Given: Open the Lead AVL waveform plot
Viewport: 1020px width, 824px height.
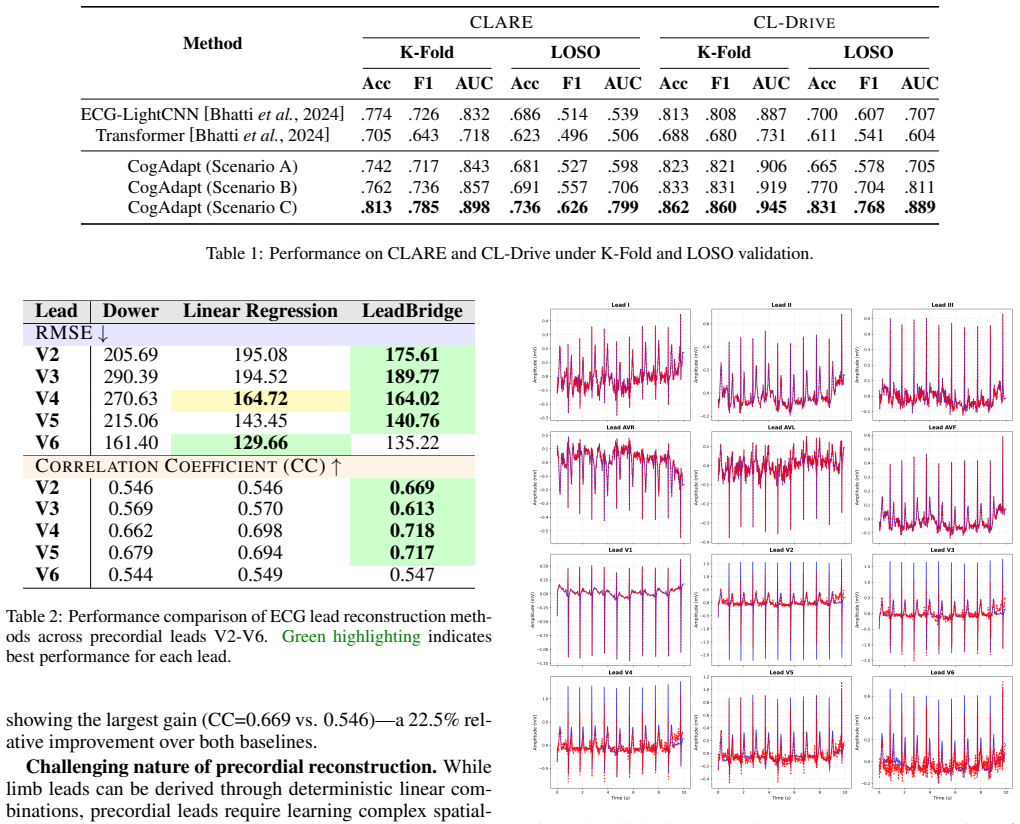Looking at the screenshot, I should pyautogui.click(x=781, y=486).
